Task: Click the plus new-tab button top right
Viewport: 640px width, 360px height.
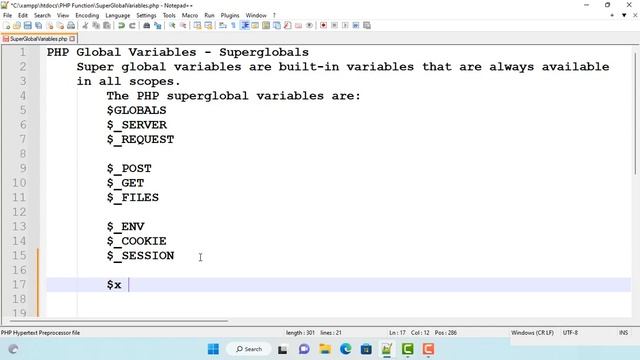Action: [x=612, y=15]
